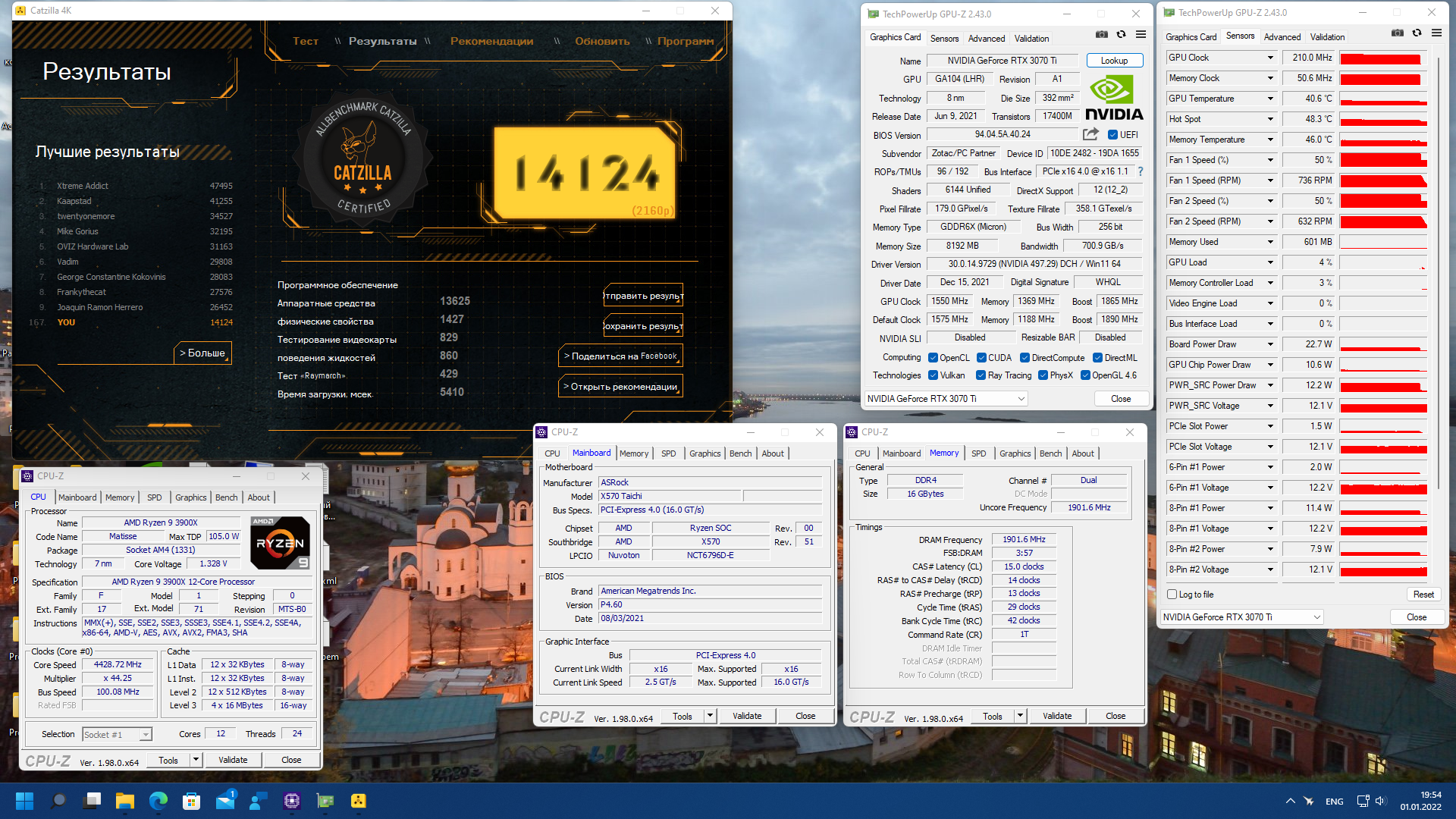This screenshot has width=1456, height=819.
Task: Open Board Power Draw sensor dropdown
Action: tap(1270, 344)
